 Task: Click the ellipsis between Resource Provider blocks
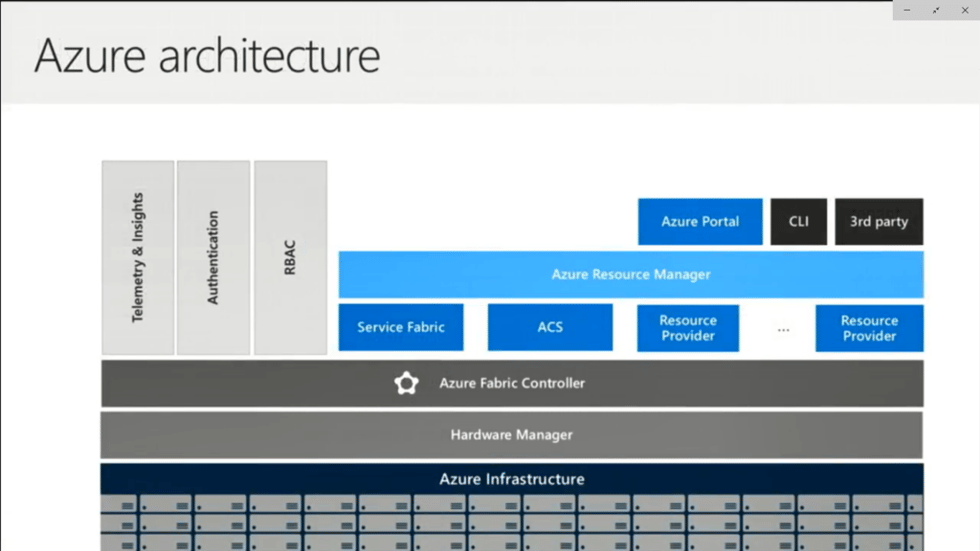pyautogui.click(x=783, y=330)
